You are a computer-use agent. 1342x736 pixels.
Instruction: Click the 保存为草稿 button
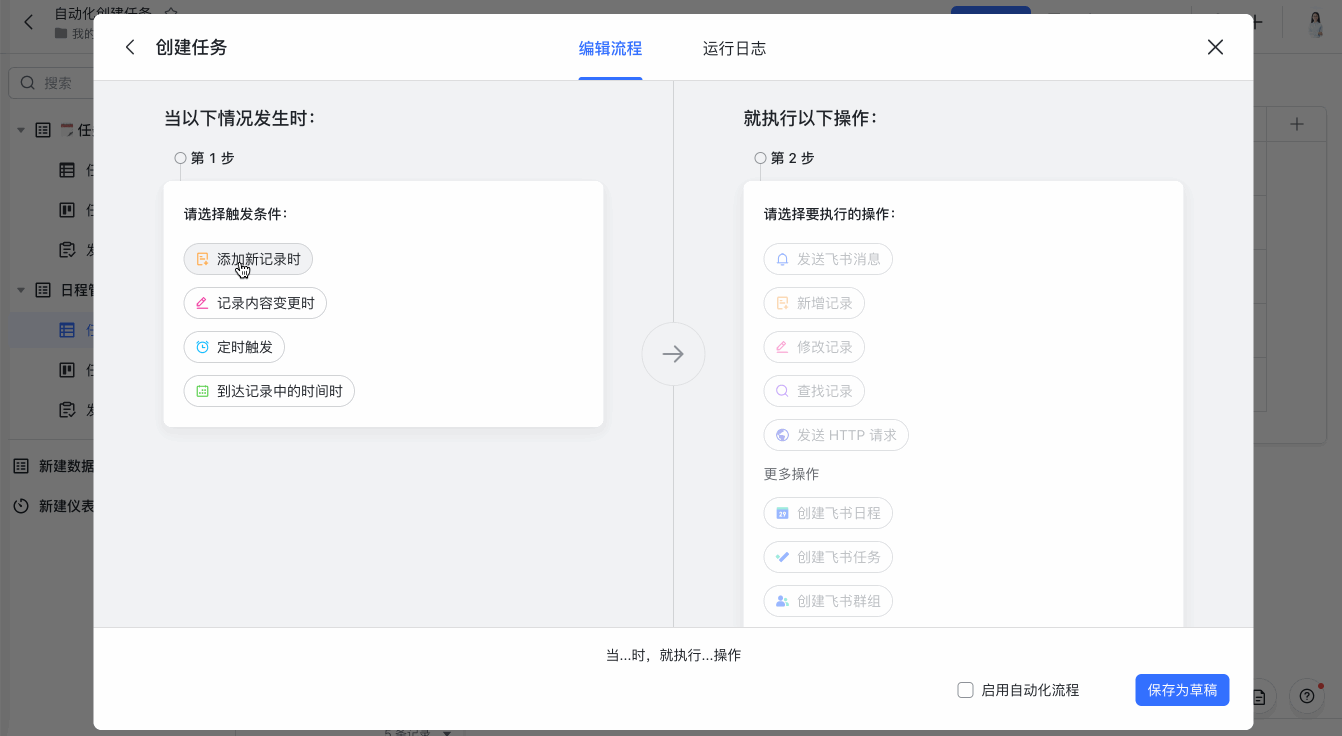pyautogui.click(x=1182, y=689)
